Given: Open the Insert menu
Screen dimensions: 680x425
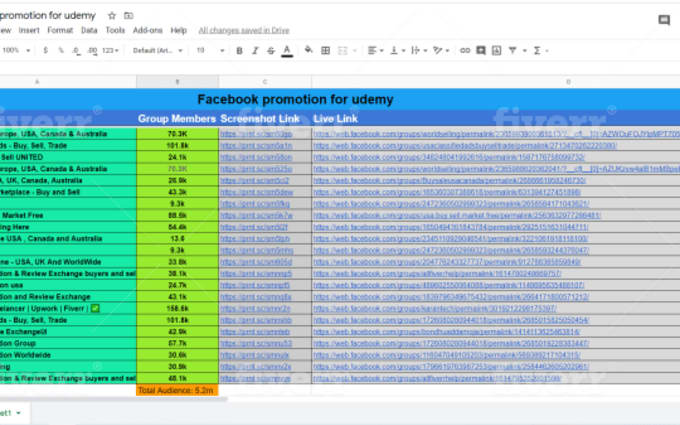Looking at the screenshot, I should click(x=29, y=30).
